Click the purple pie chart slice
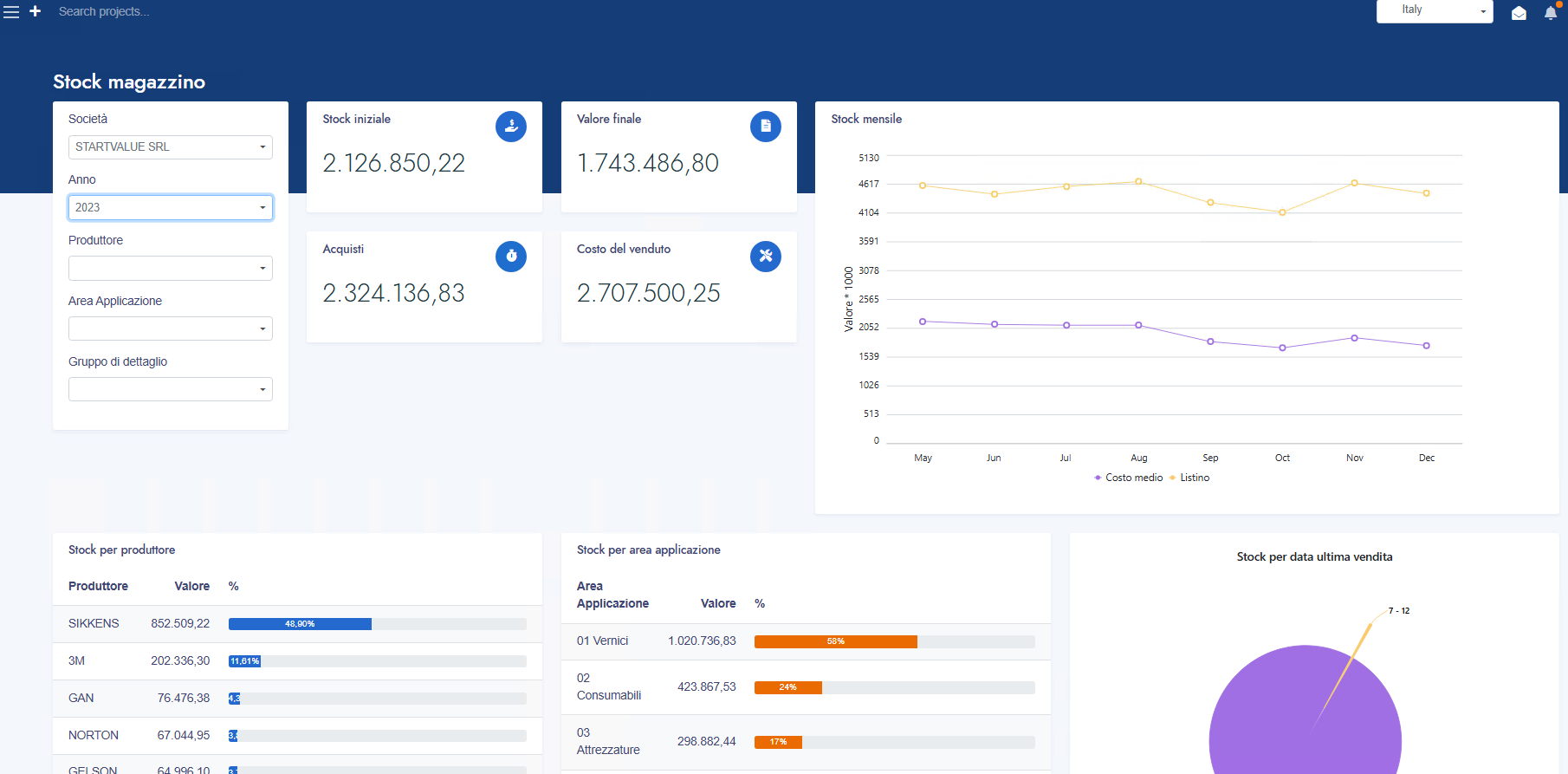 [x=1282, y=719]
